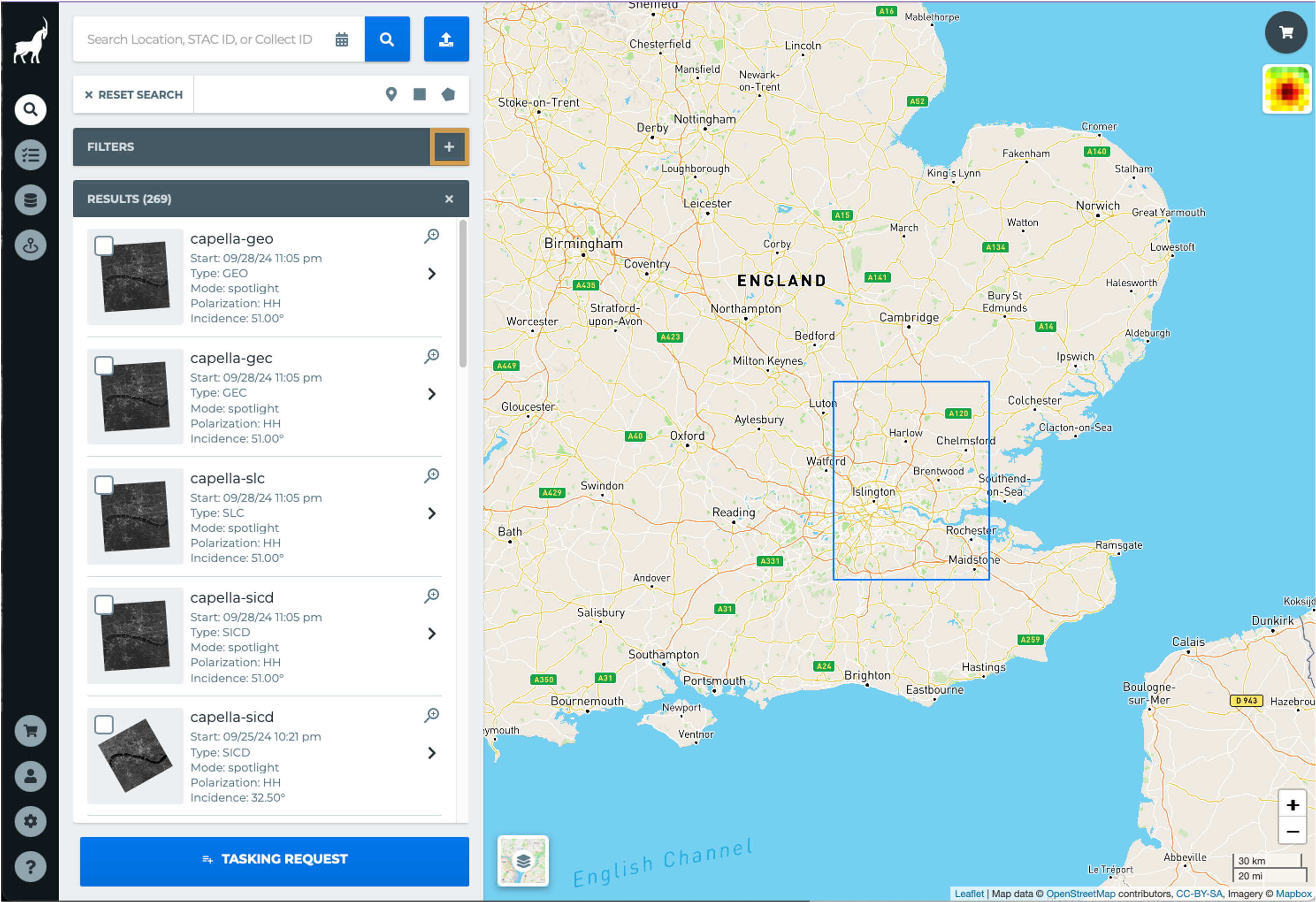Select the point marker drawing tool
The width and height of the screenshot is (1316, 902).
[391, 94]
